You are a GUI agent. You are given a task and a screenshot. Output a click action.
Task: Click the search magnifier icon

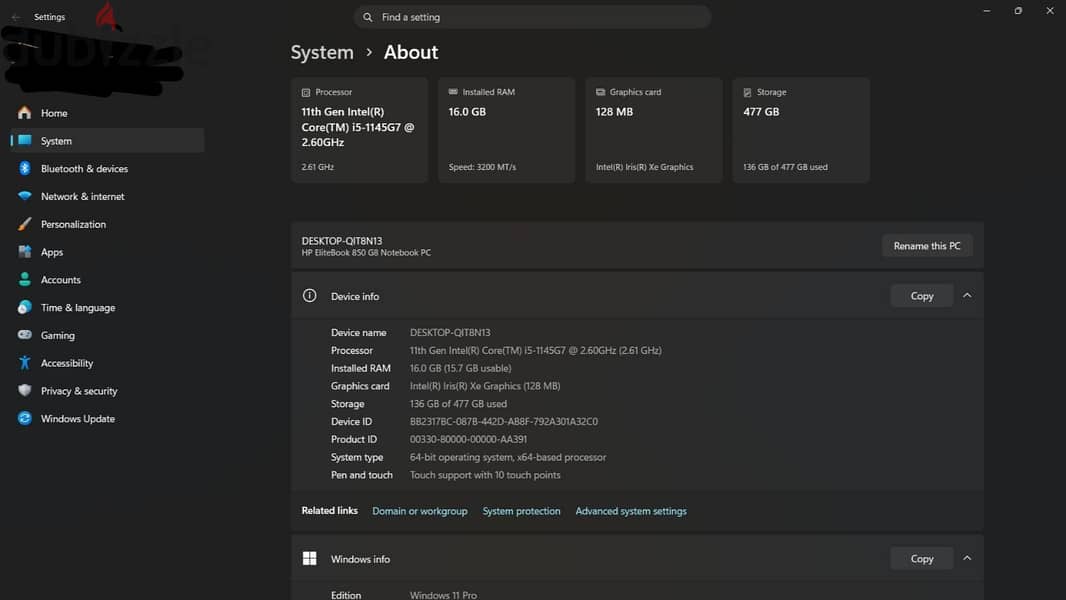[367, 17]
